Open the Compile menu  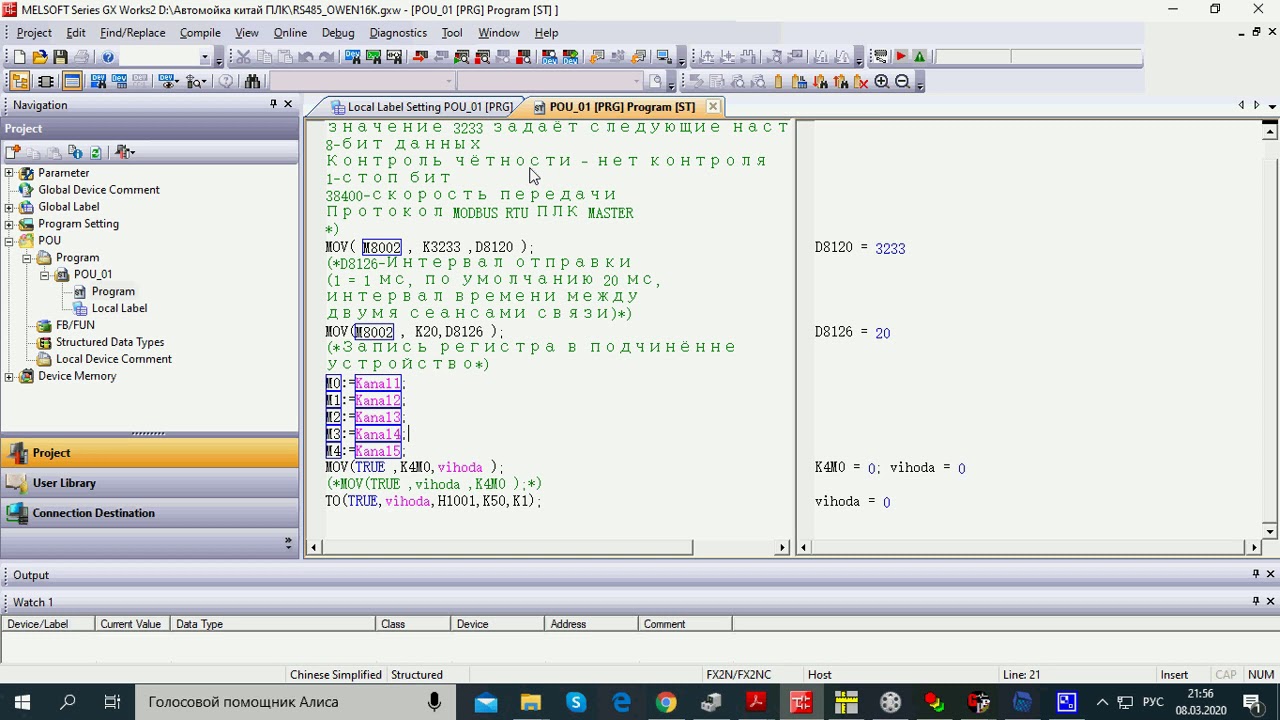[200, 33]
